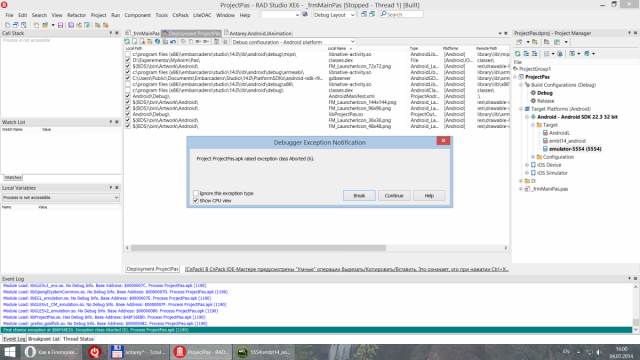Click the open folder icon in main toolbar
The image size is (640, 360).
[45, 25]
